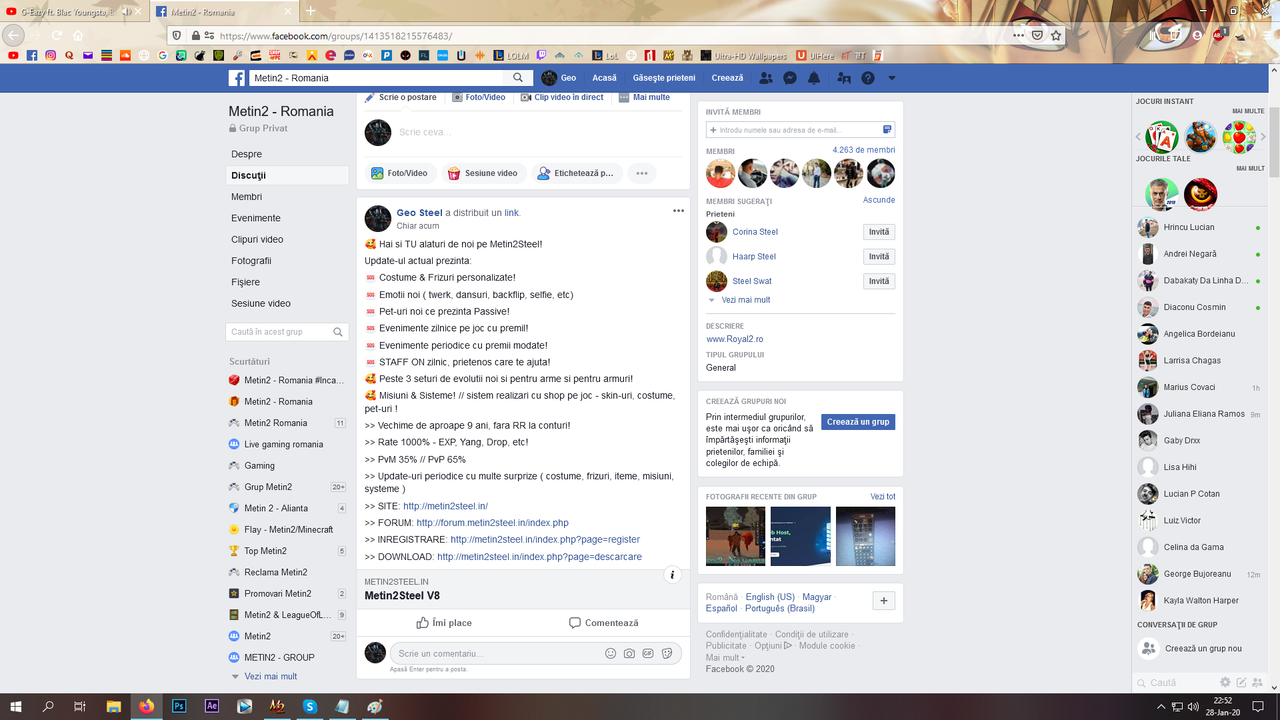Image resolution: width=1280 pixels, height=720 pixels.
Task: Open Skype from the taskbar
Action: [310, 706]
